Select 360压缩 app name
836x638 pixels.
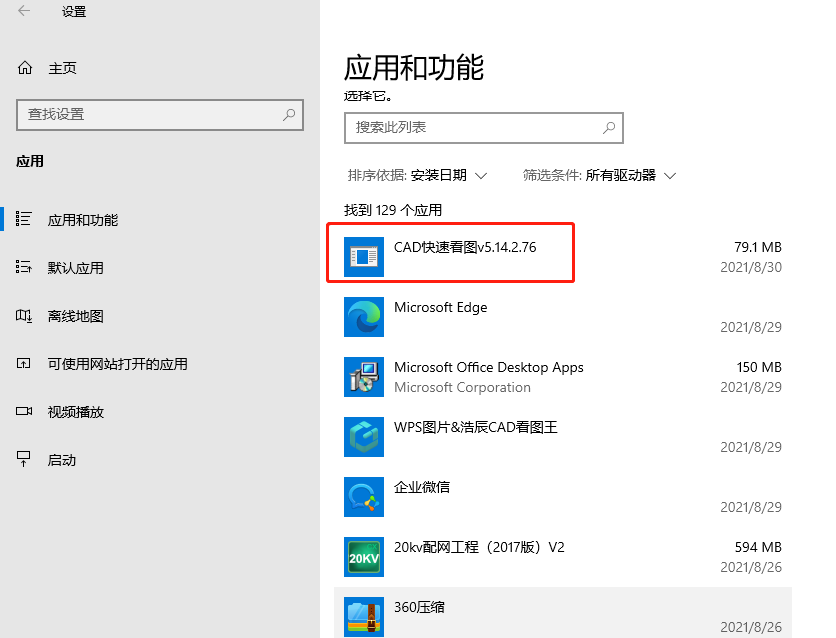tap(419, 607)
